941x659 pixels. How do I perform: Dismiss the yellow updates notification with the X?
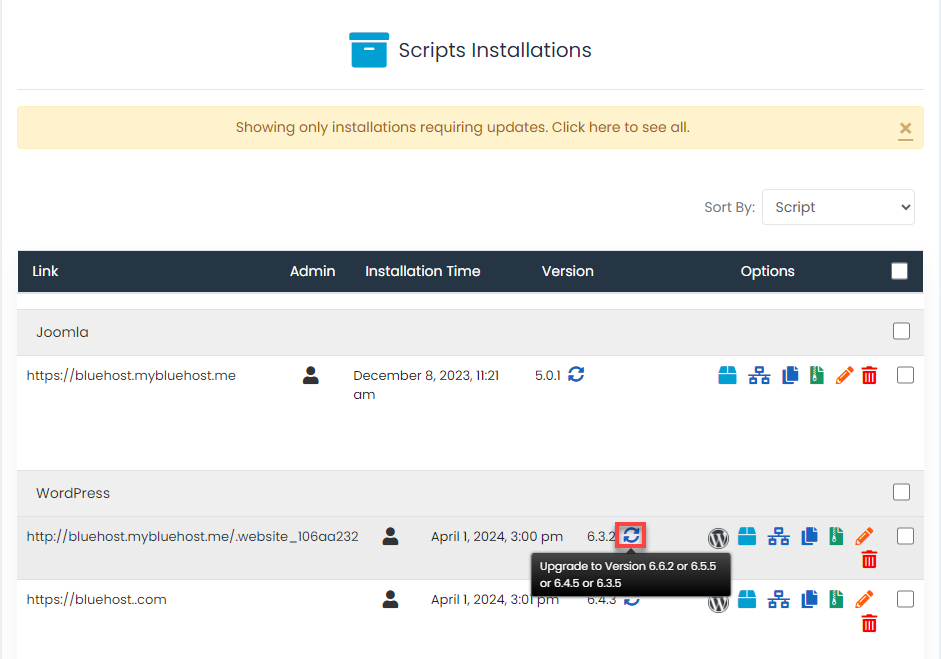905,128
